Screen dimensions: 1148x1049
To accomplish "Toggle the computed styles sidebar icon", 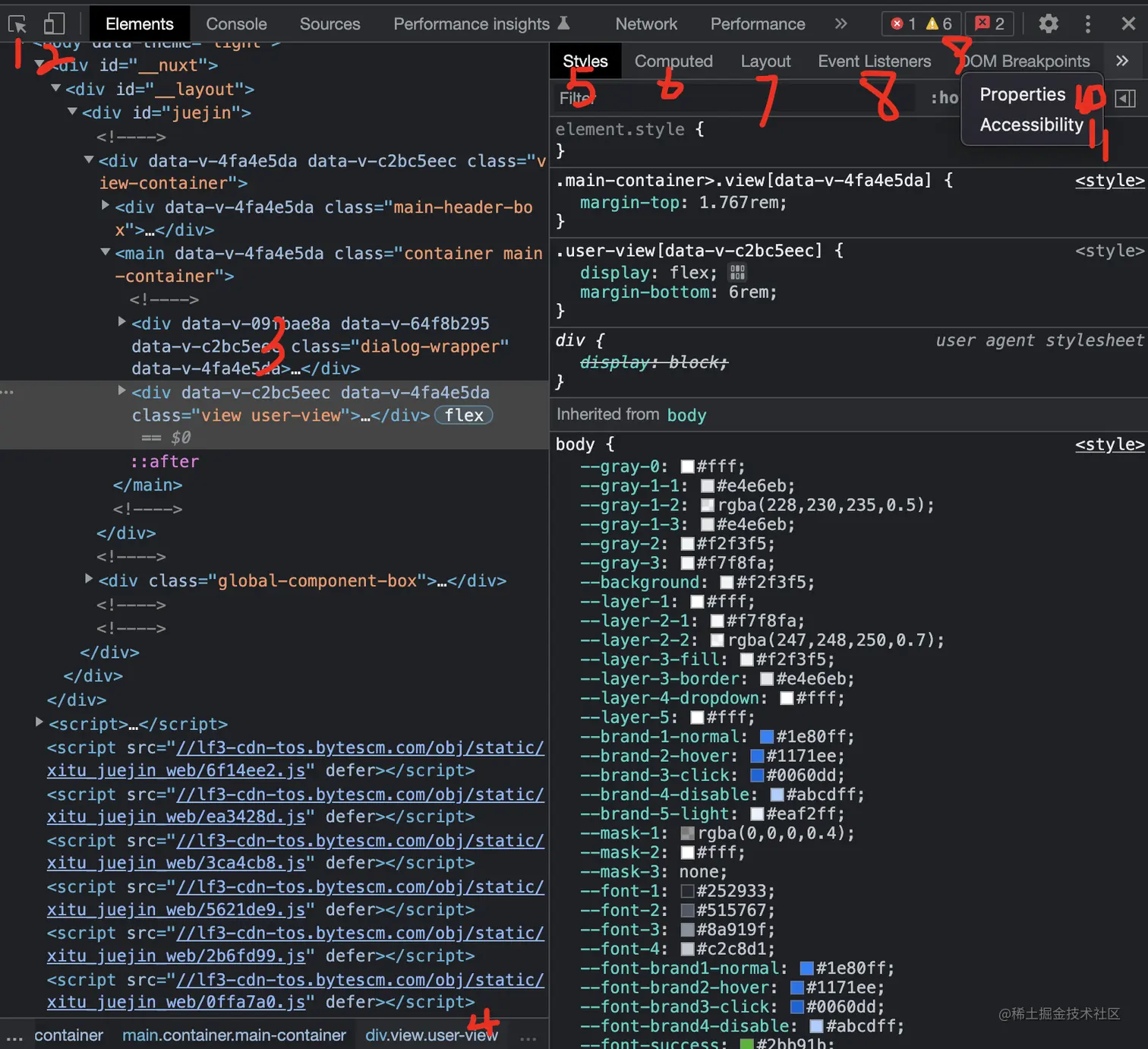I will (1125, 98).
